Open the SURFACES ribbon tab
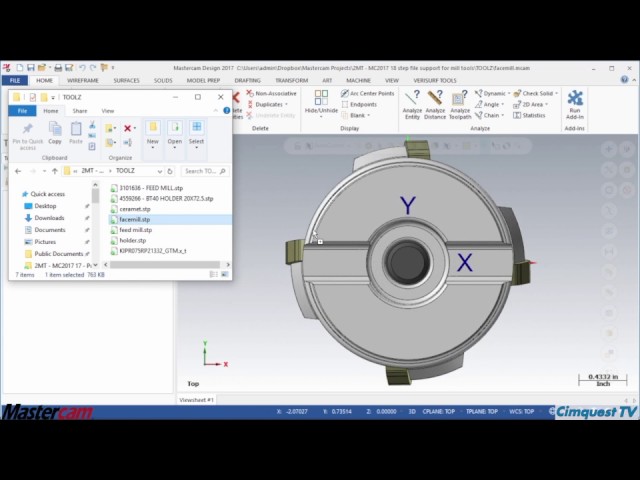This screenshot has height=480, width=640. click(127, 80)
